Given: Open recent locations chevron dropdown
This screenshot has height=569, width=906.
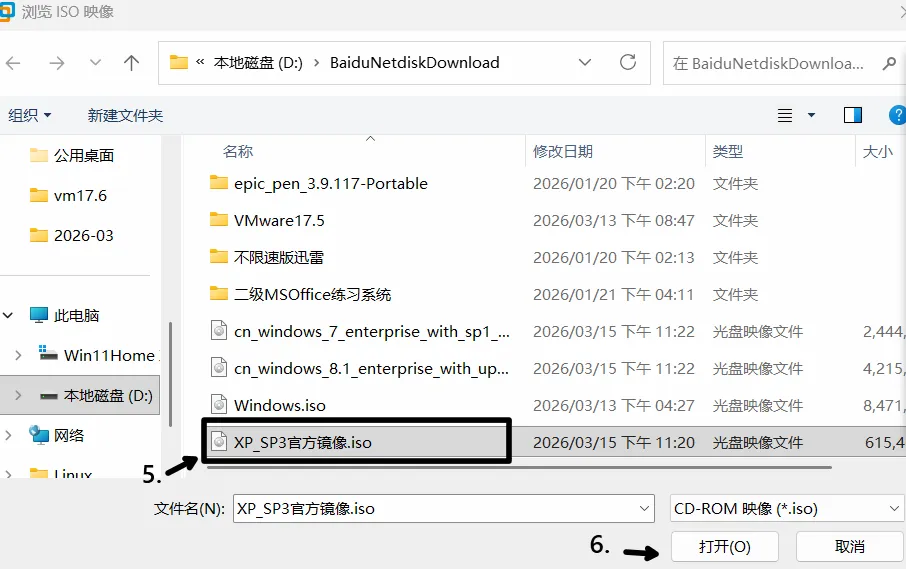Looking at the screenshot, I should coord(95,63).
